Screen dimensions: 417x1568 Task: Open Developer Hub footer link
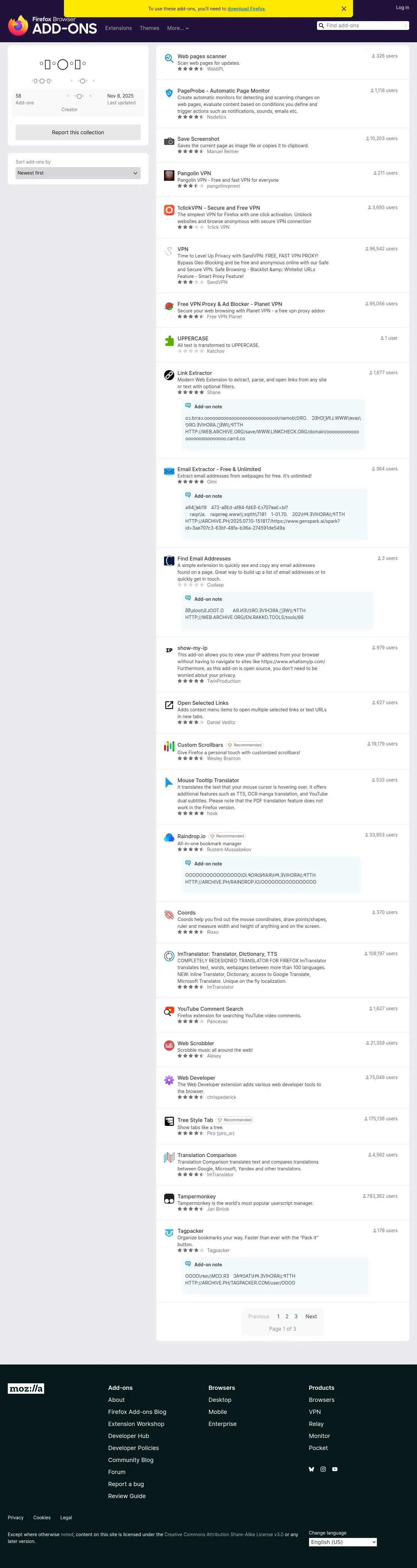[128, 1436]
